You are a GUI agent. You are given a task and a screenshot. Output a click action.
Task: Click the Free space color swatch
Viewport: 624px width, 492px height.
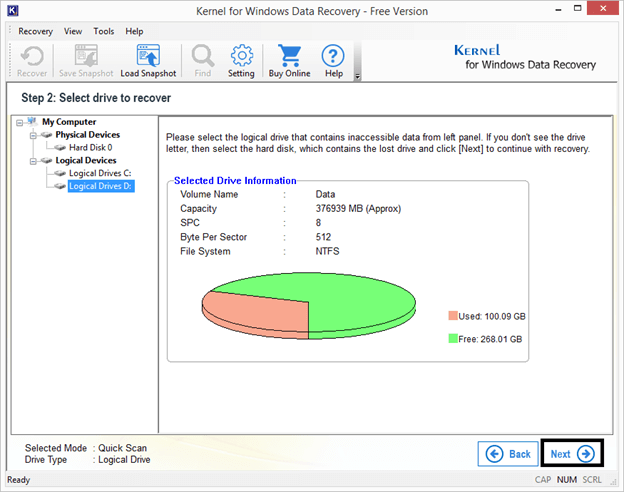[x=453, y=338]
